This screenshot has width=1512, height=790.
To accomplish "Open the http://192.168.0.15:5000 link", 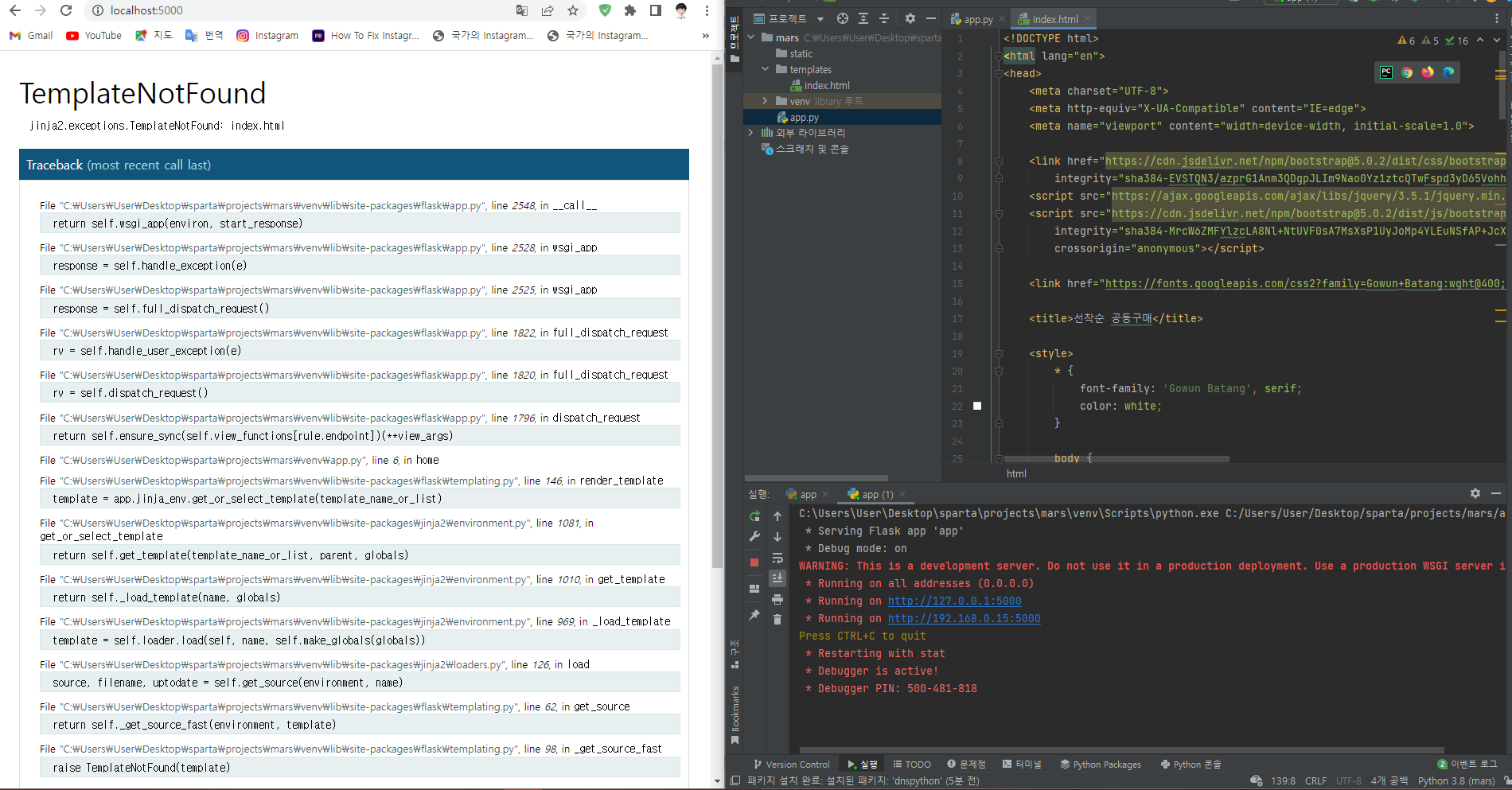I will [964, 618].
